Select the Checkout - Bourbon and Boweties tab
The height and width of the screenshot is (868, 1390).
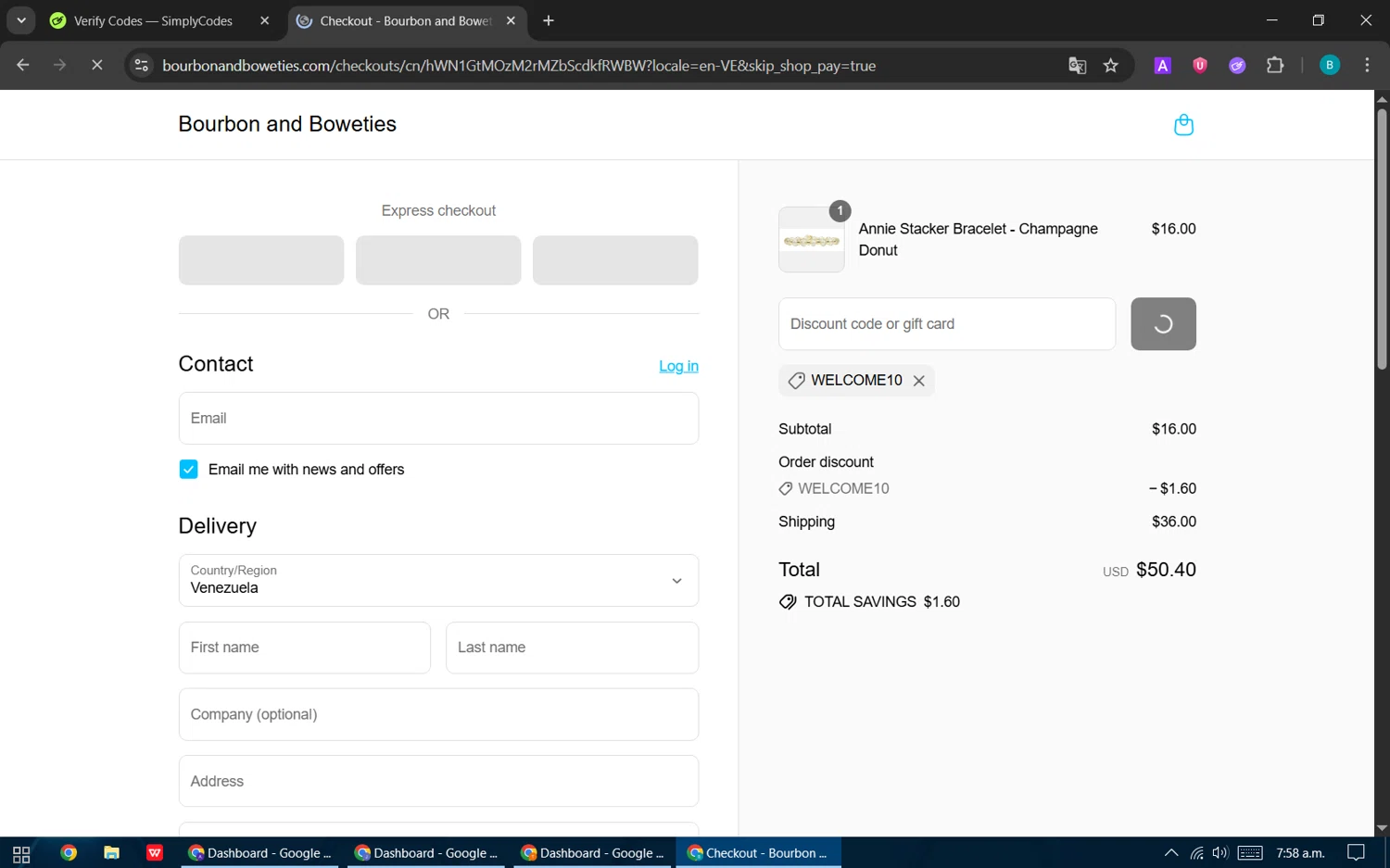pos(405,20)
